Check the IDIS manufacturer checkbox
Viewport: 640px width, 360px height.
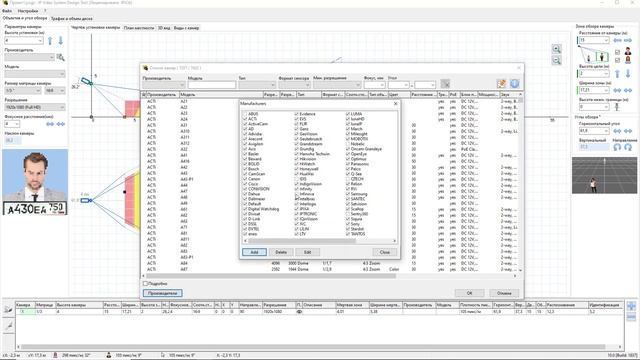click(x=296, y=179)
